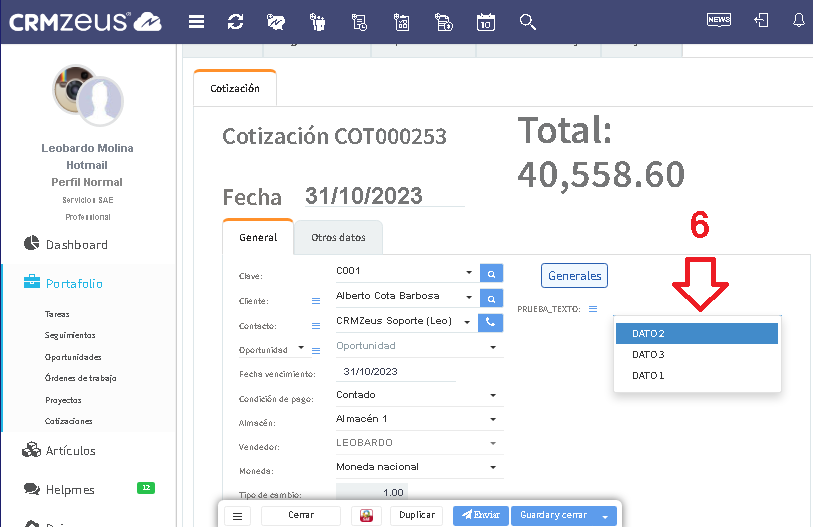Open the calendar icon in header
Viewport: 813px width, 527px height.
coord(486,21)
